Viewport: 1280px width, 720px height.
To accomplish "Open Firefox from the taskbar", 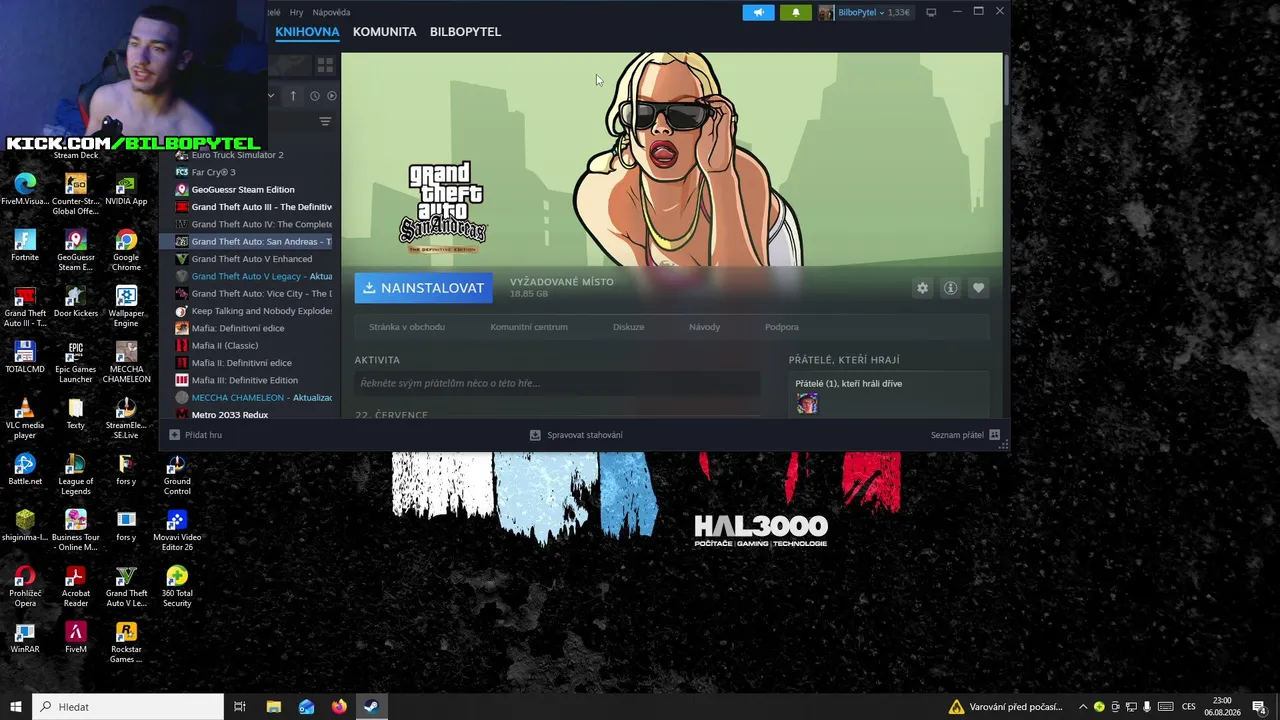I will 339,707.
